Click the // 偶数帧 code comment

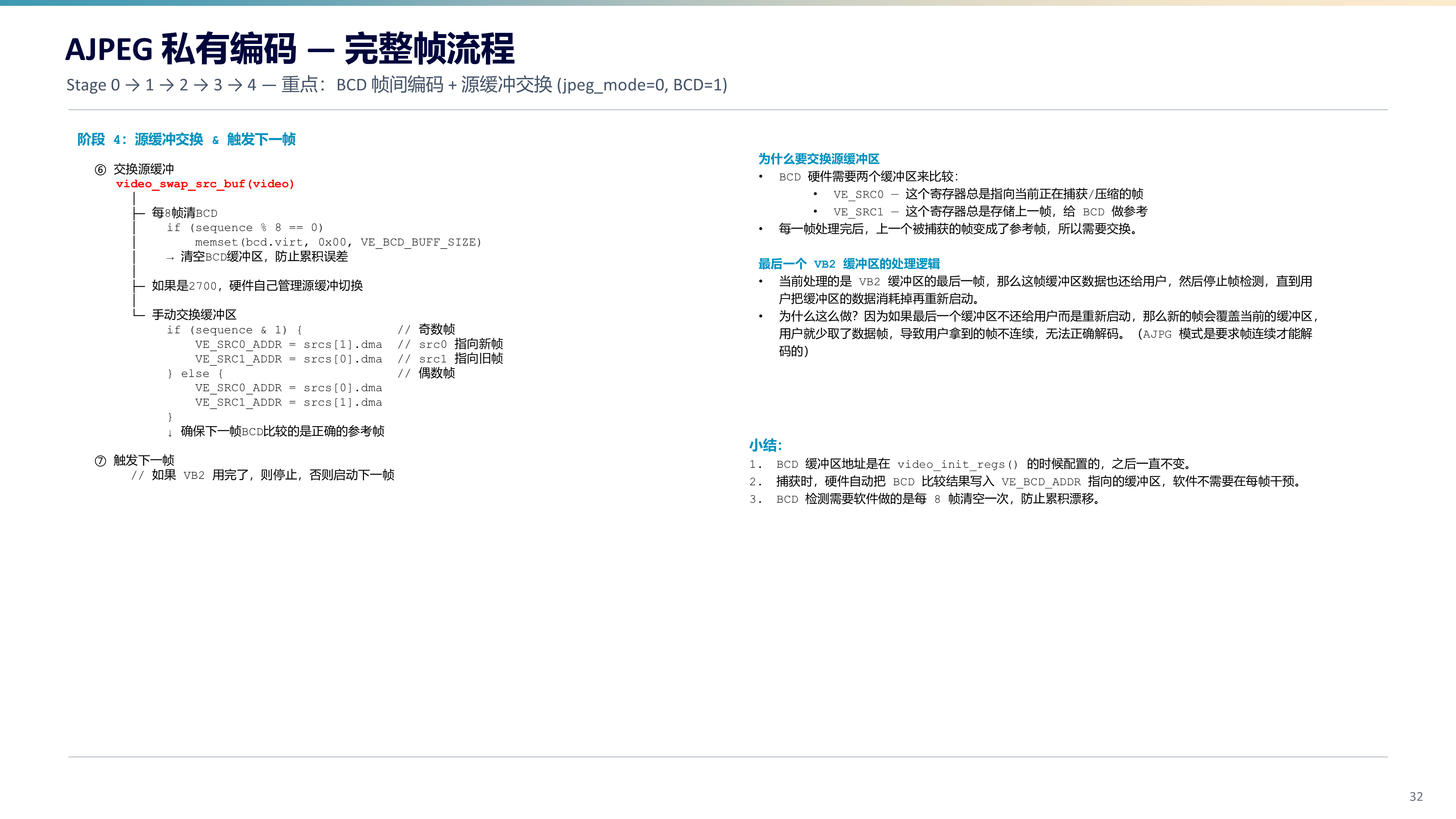(x=426, y=373)
